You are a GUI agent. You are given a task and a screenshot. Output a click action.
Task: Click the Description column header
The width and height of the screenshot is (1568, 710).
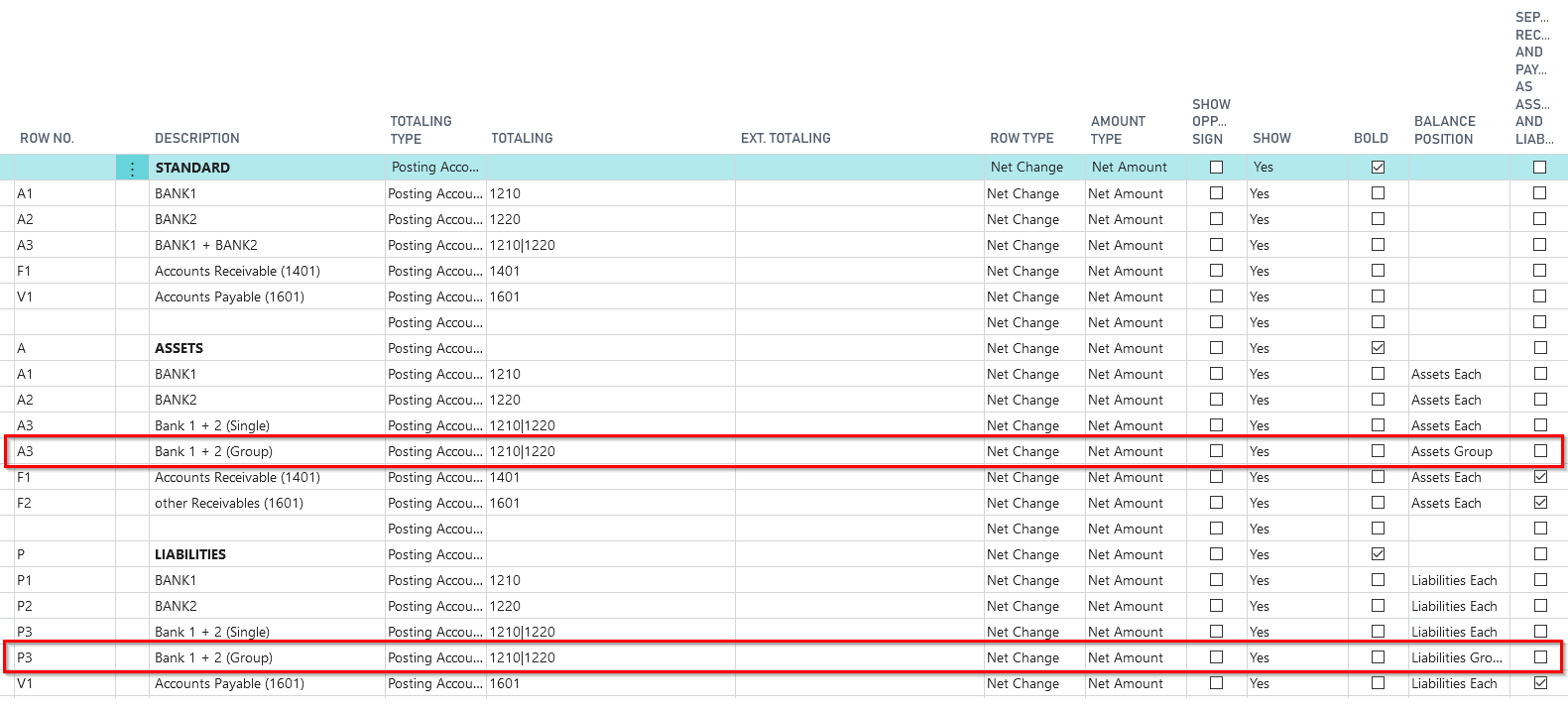coord(197,139)
